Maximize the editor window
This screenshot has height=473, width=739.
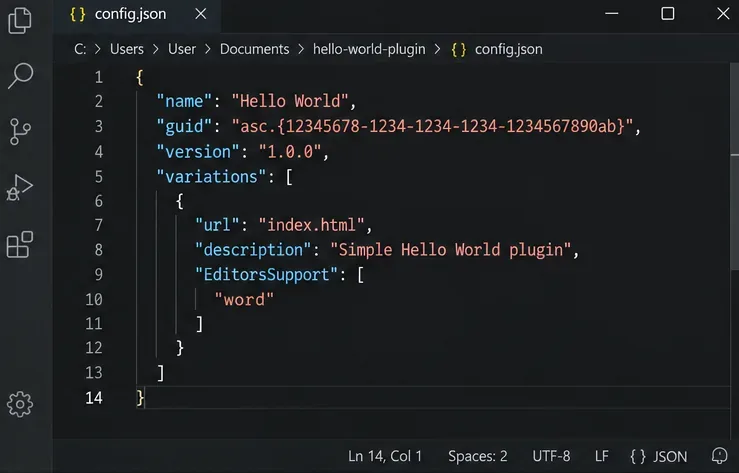tap(667, 14)
